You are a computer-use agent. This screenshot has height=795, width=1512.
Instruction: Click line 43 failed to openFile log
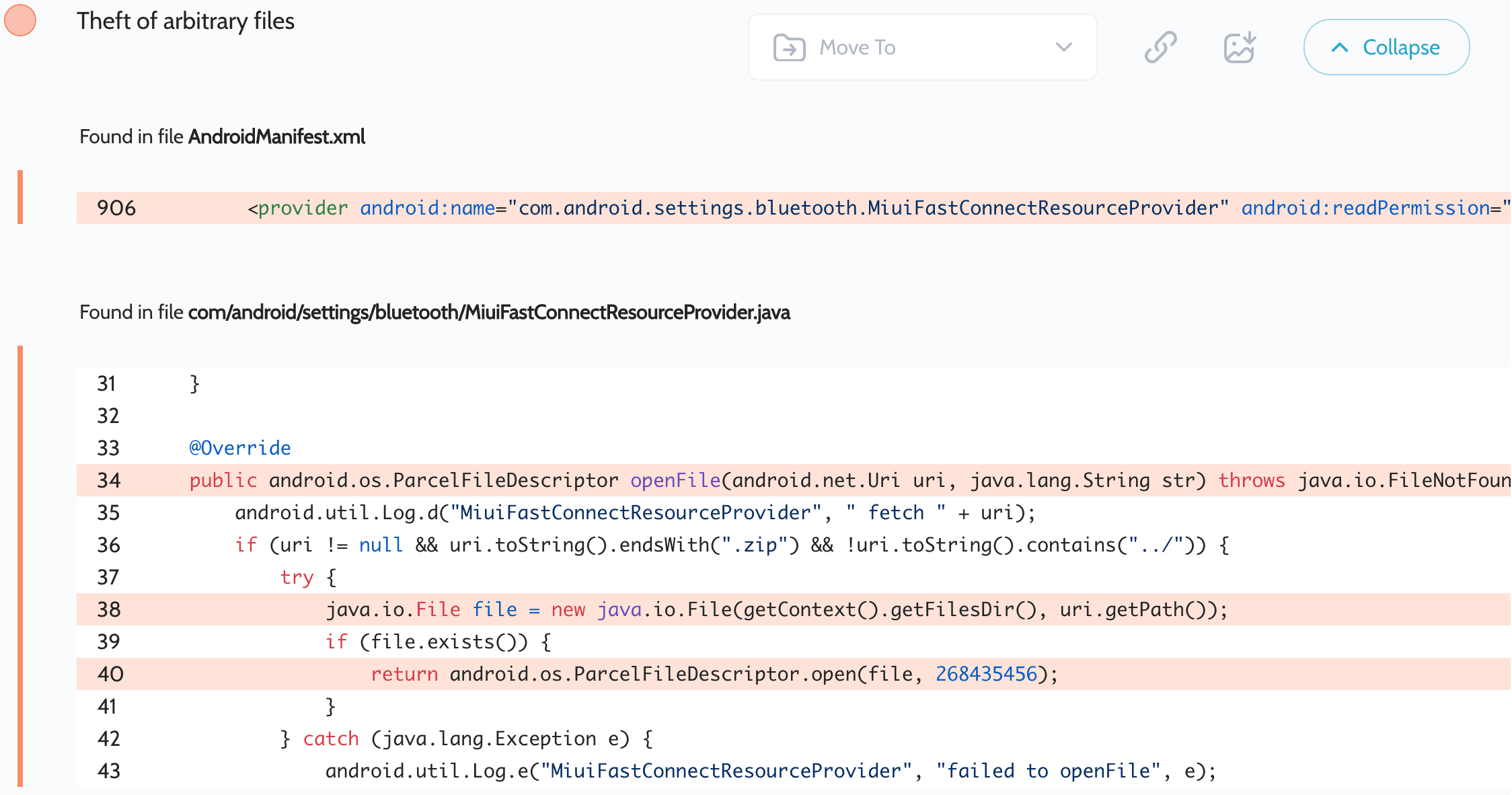[x=771, y=771]
